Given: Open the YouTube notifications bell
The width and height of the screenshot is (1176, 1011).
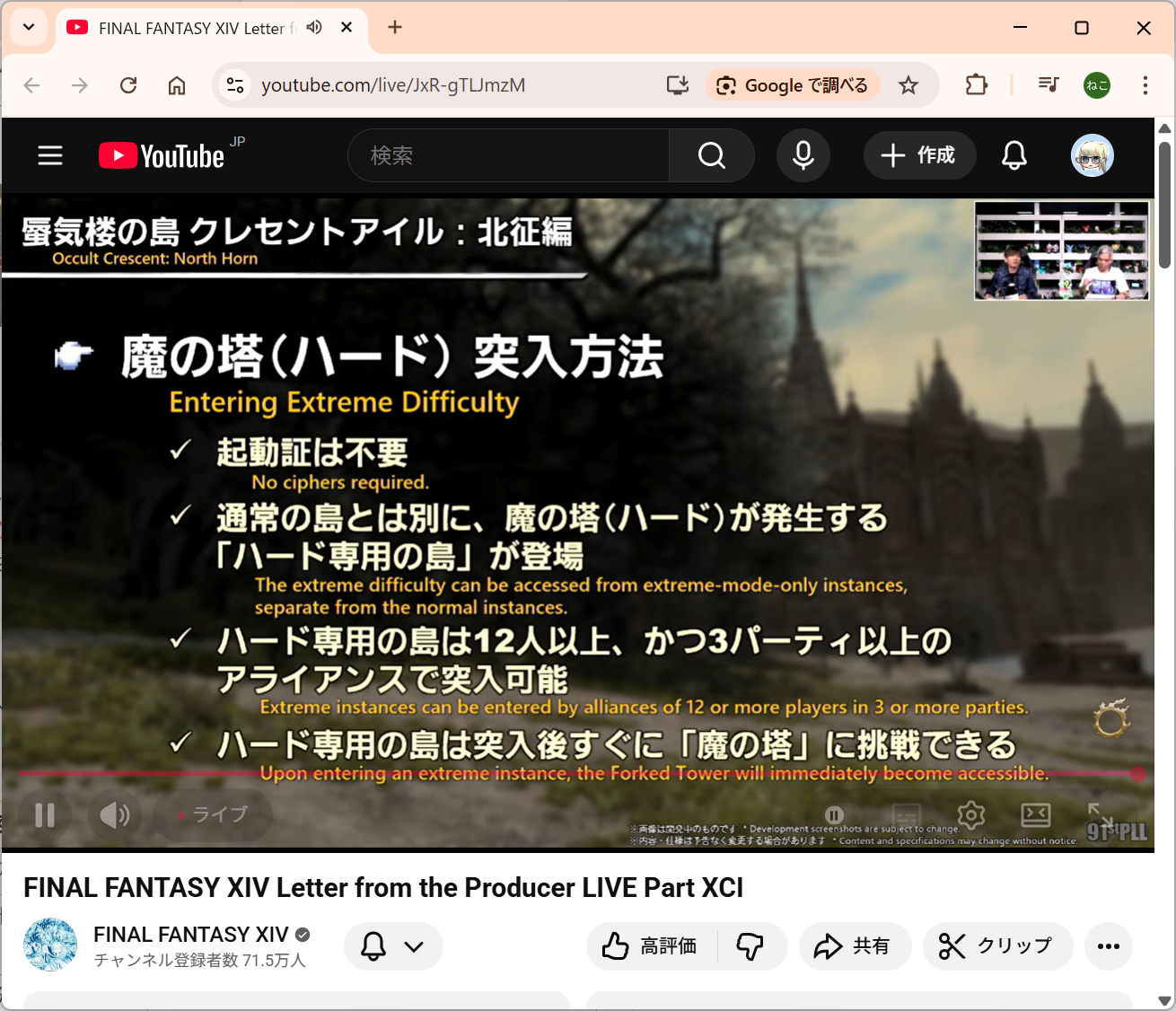Looking at the screenshot, I should coord(1014,156).
